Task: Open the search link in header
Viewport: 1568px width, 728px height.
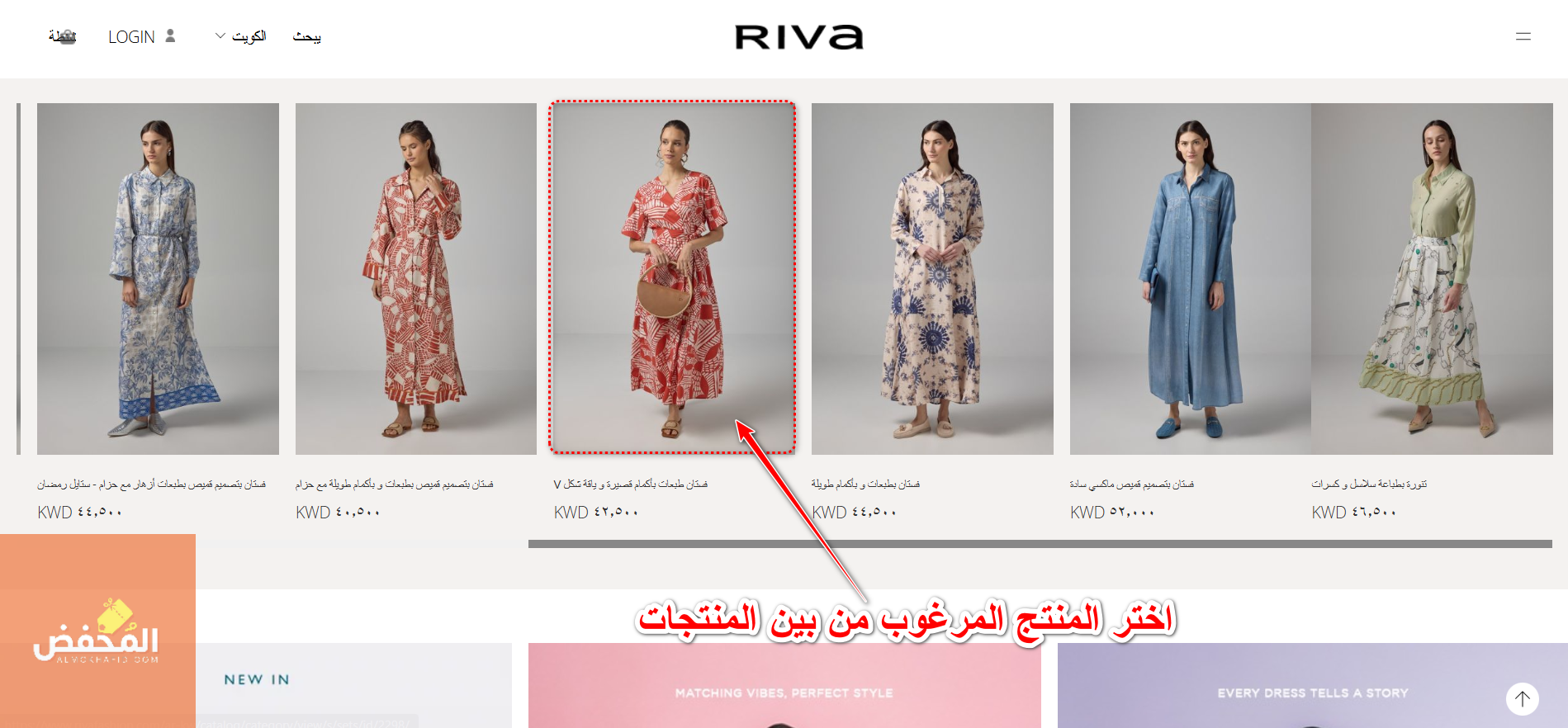Action: 307,36
